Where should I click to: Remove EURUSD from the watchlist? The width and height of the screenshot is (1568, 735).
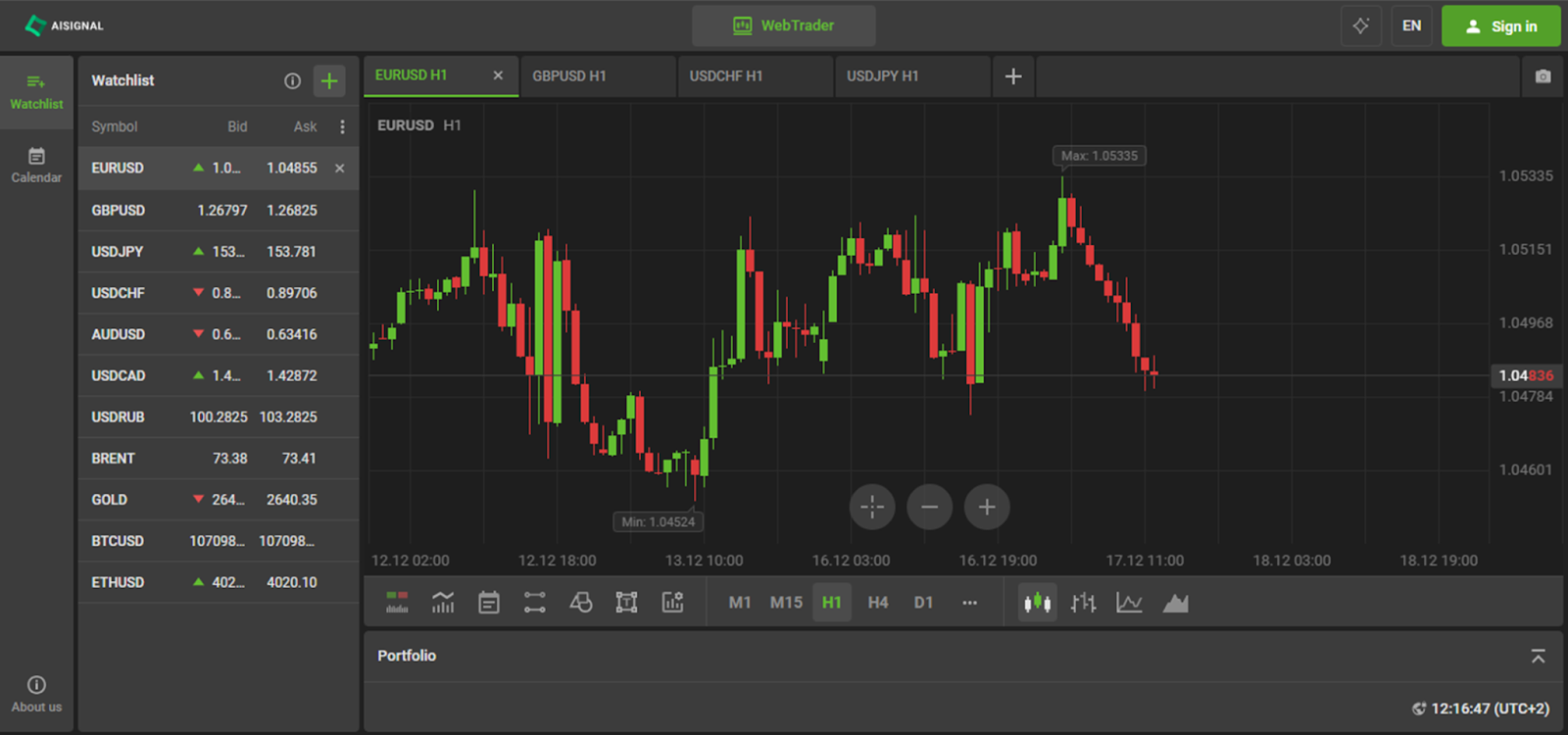click(340, 169)
